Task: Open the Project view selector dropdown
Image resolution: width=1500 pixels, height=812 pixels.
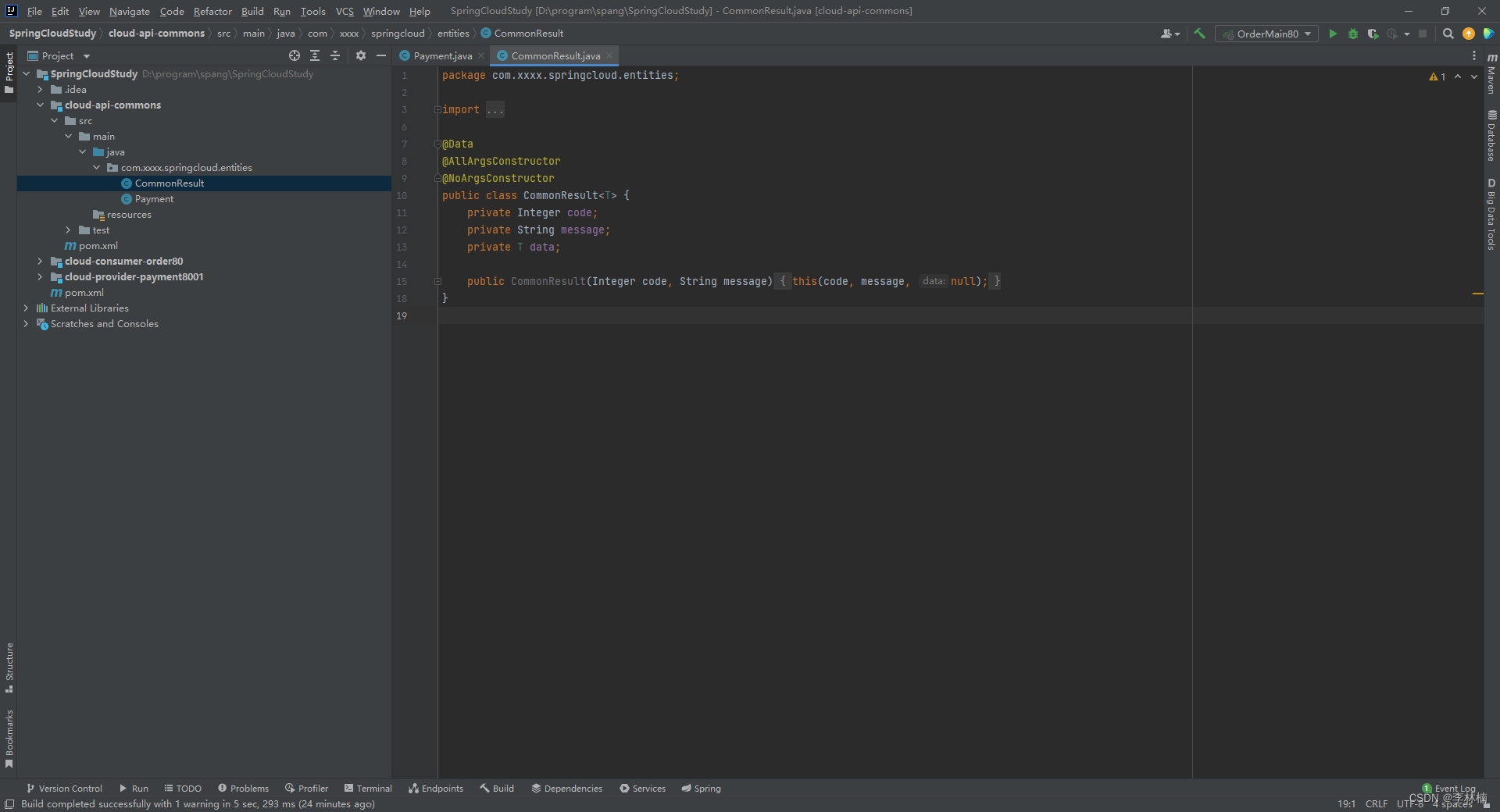Action: click(59, 55)
